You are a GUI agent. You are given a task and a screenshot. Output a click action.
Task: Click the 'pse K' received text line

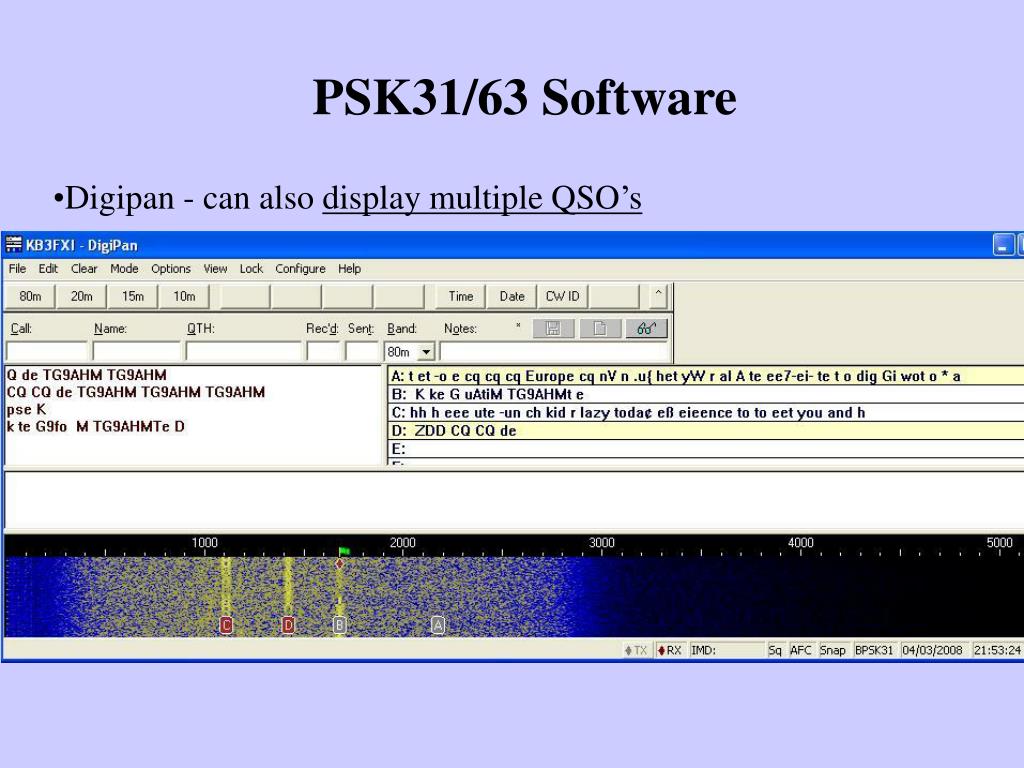click(26, 409)
